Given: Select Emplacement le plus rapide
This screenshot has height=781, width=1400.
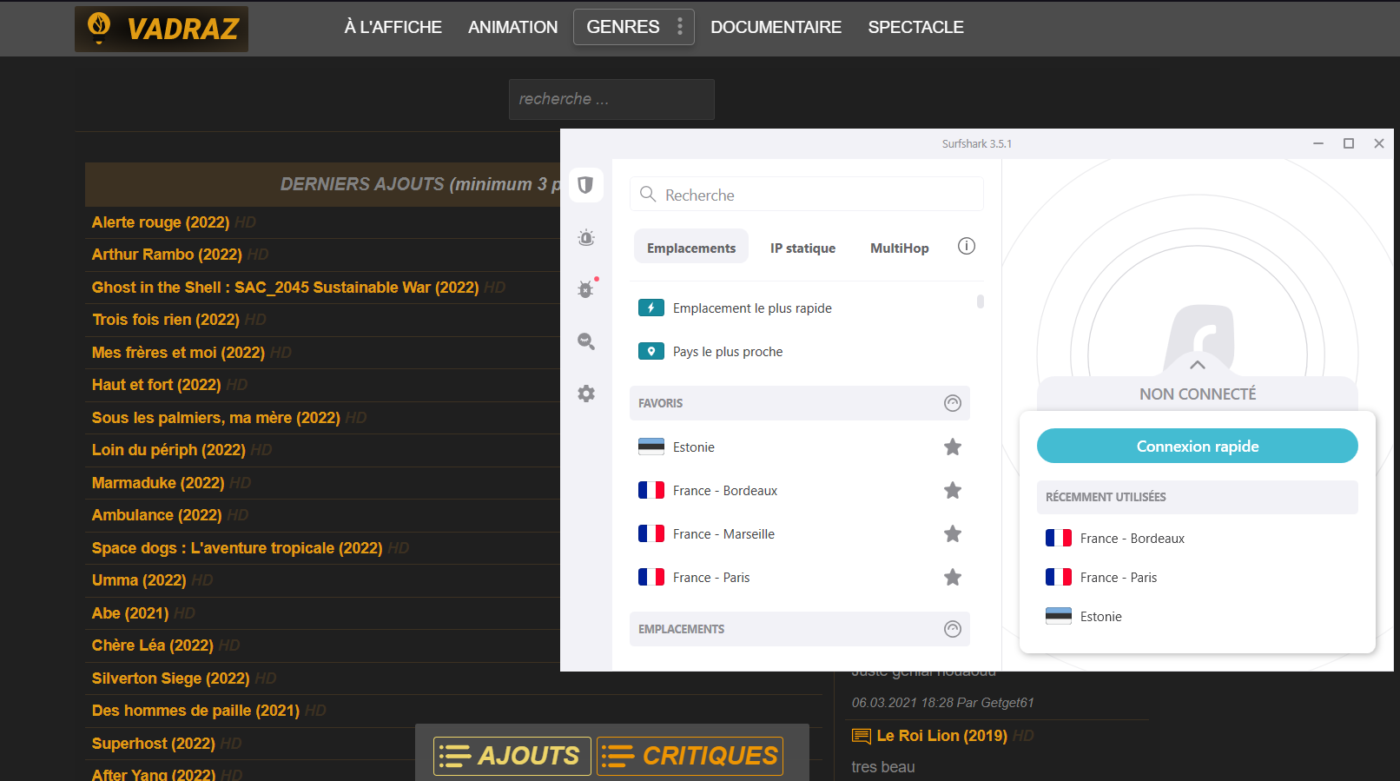Looking at the screenshot, I should click(752, 308).
